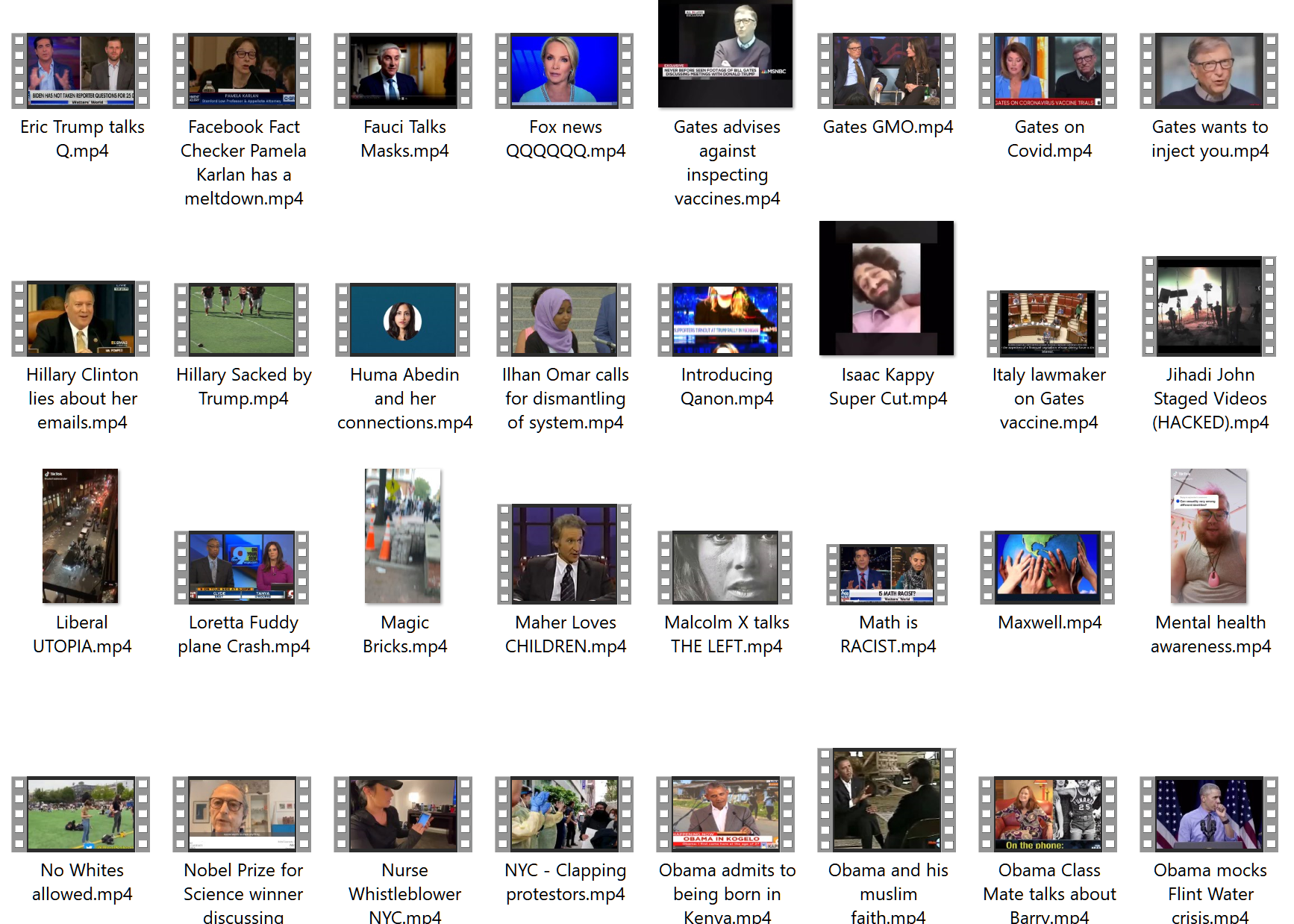Click the Gates wants to inject you thumbnail
Screen dimensions: 1294x924
coord(1210,71)
